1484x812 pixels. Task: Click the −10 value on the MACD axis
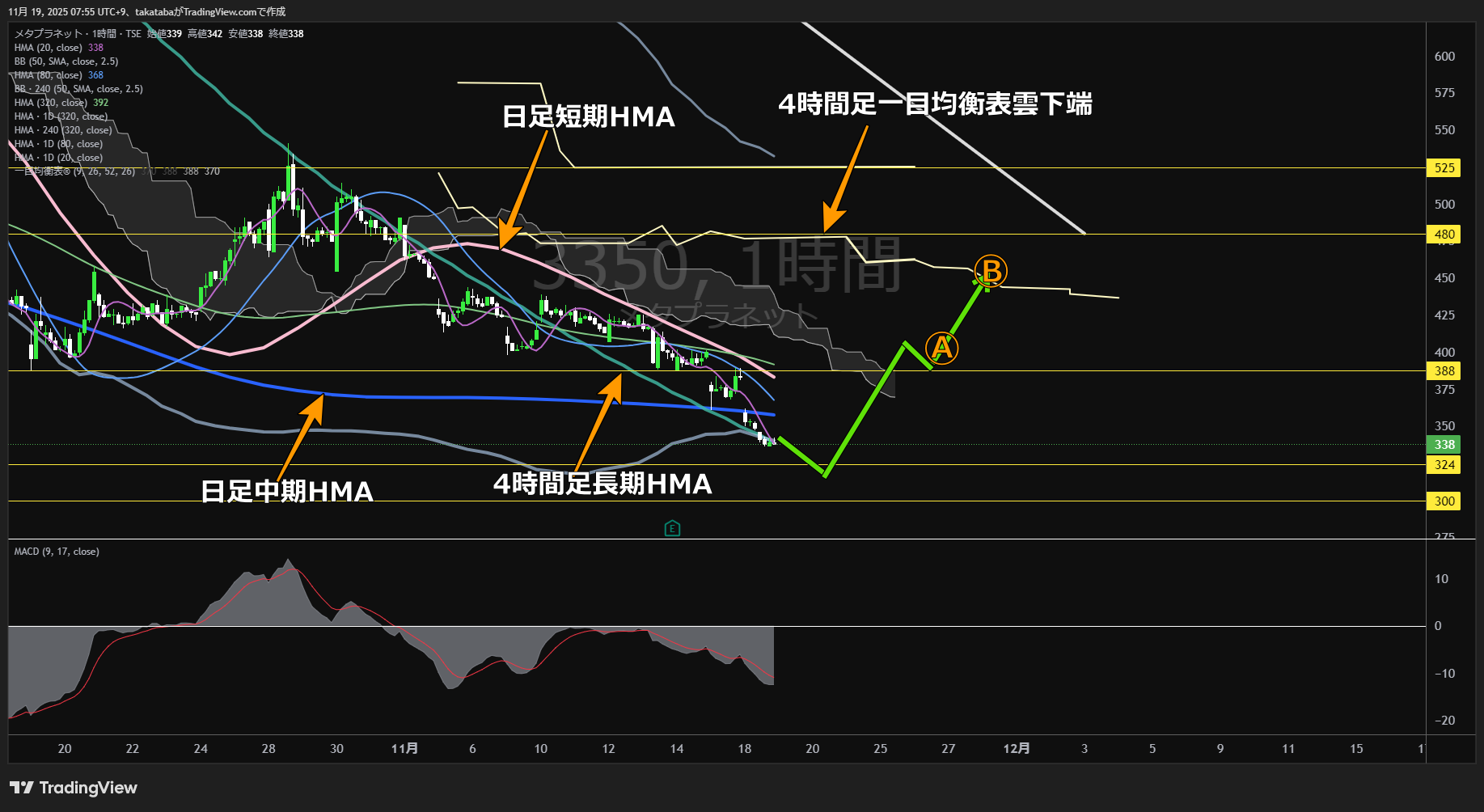tap(1444, 674)
